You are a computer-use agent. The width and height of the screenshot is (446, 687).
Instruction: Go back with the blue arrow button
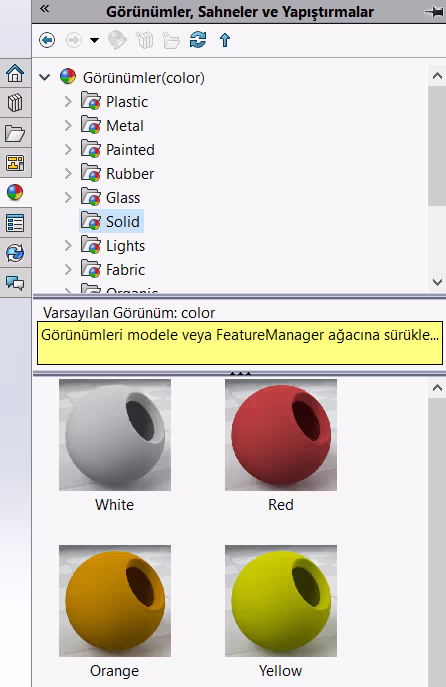click(47, 40)
